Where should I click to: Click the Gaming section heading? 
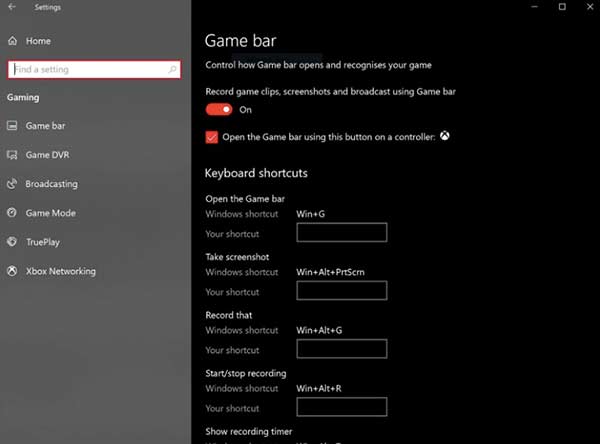click(x=23, y=98)
